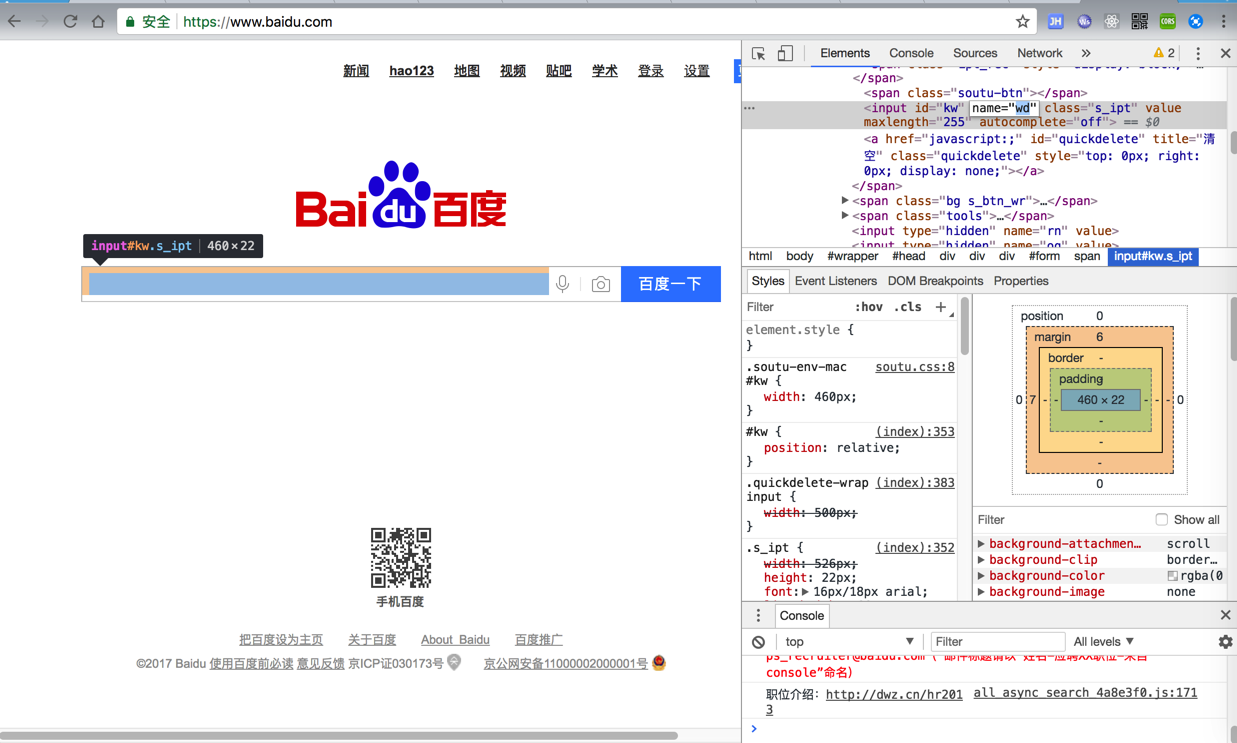
Task: Close the DevTools panel
Action: pos(1225,53)
